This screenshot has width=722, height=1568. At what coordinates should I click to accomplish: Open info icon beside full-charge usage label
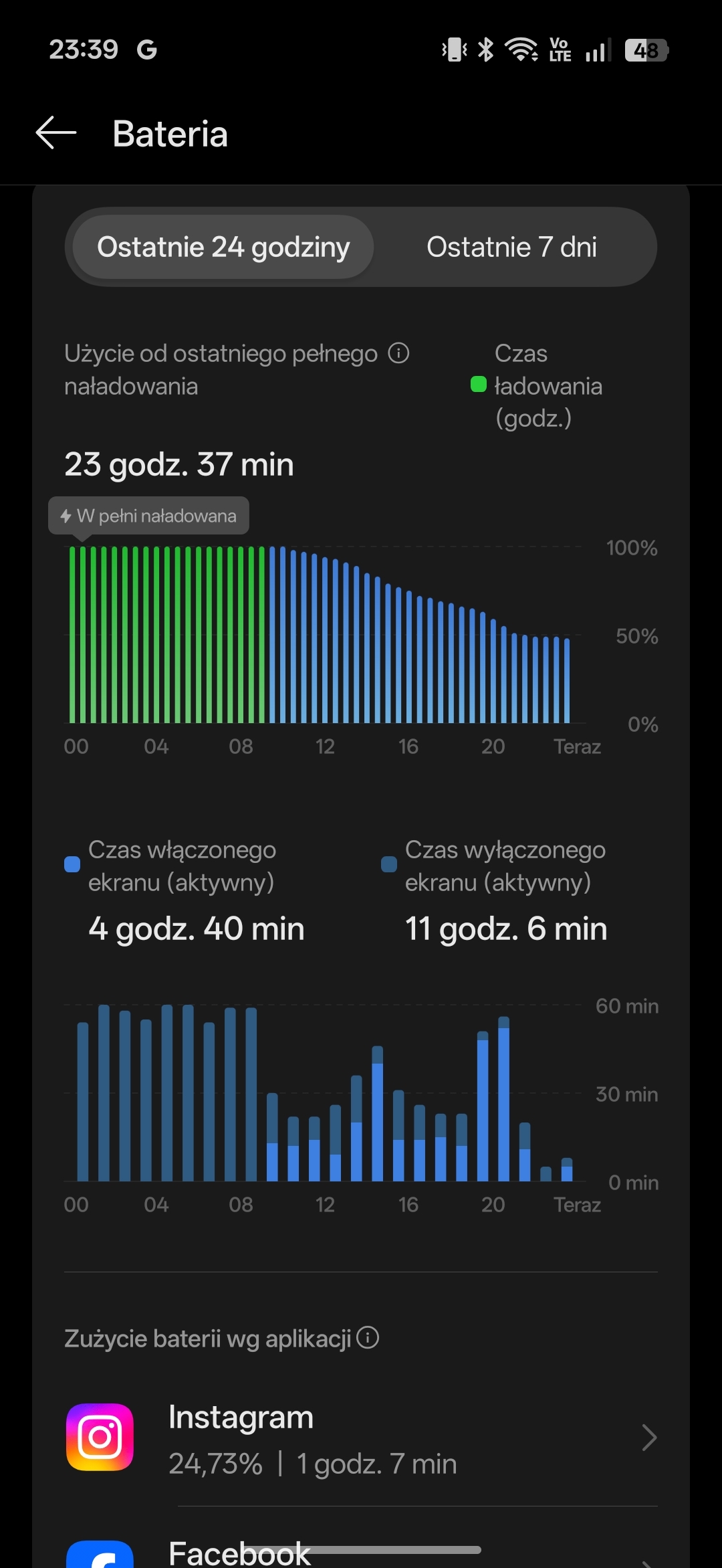click(x=398, y=353)
